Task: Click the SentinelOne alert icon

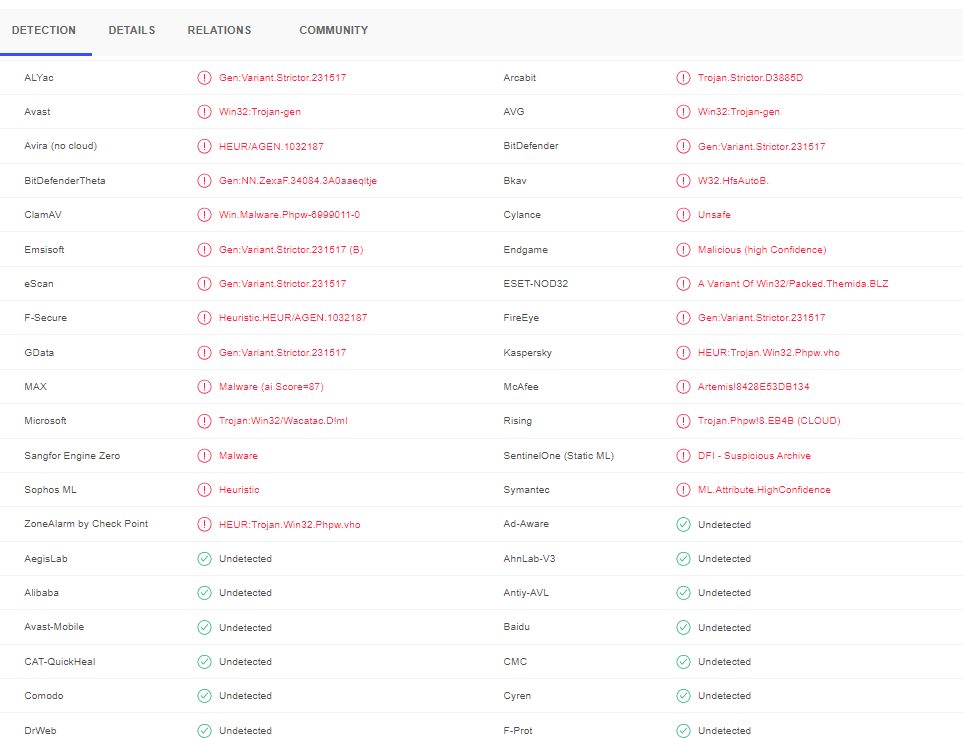Action: tap(683, 456)
